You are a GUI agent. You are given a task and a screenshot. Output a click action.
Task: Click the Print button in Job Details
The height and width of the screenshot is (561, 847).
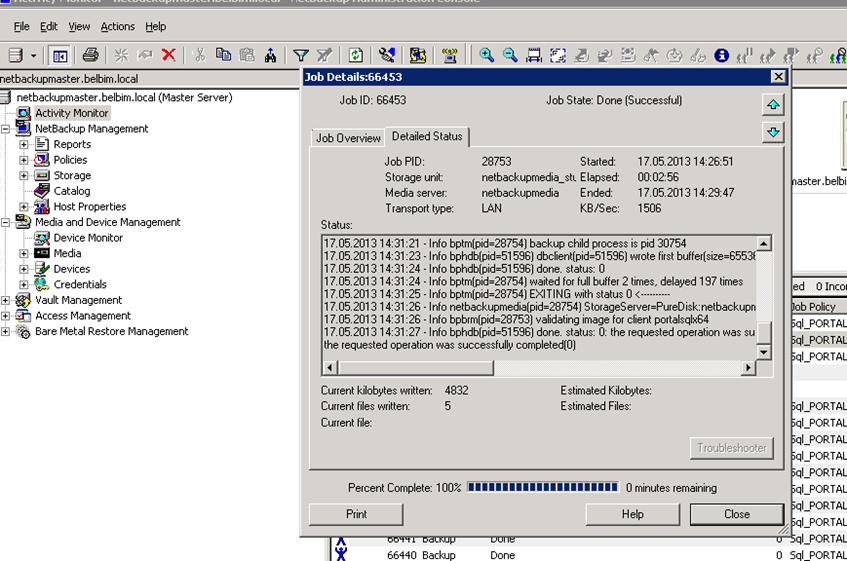(356, 514)
